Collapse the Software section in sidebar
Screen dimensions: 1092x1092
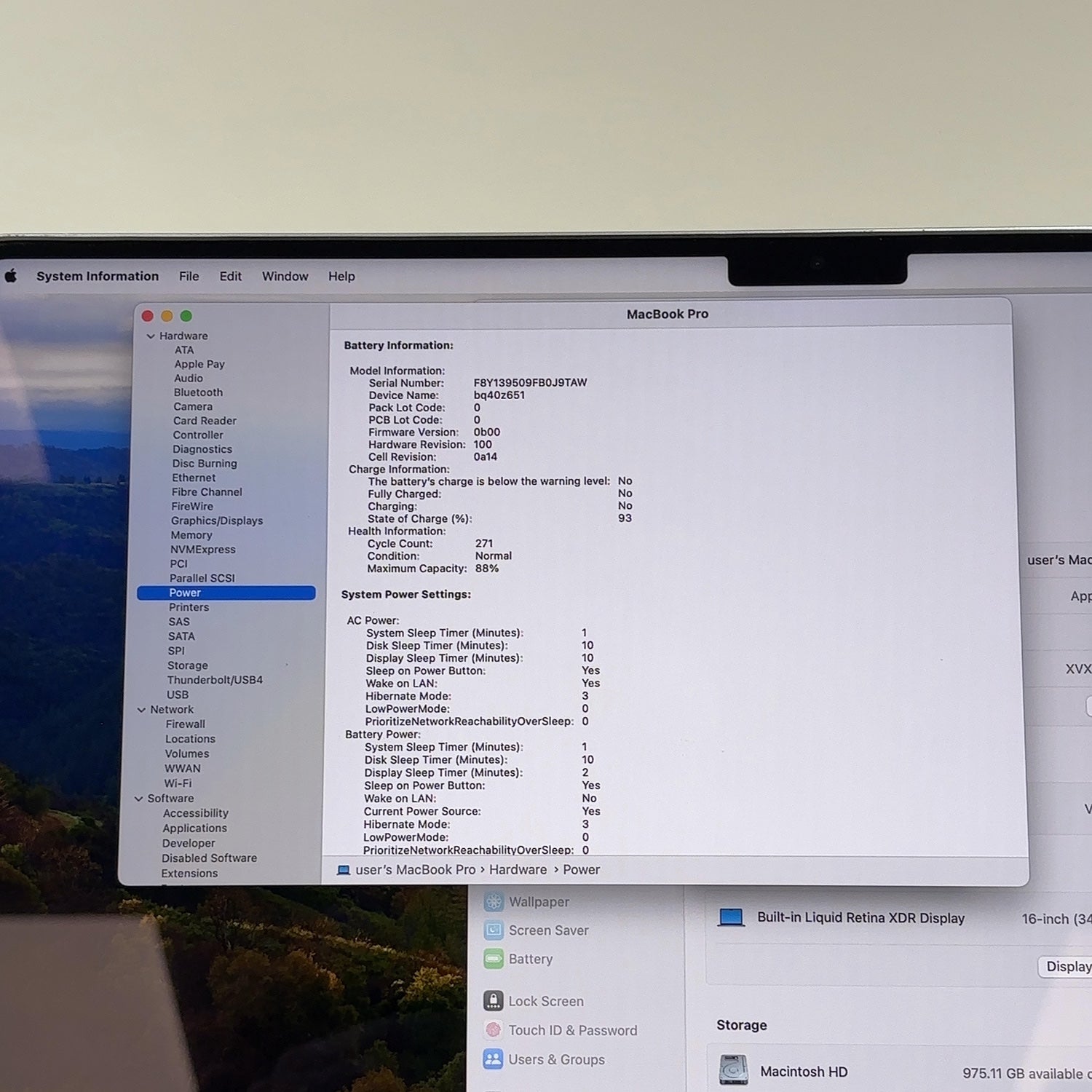[138, 799]
